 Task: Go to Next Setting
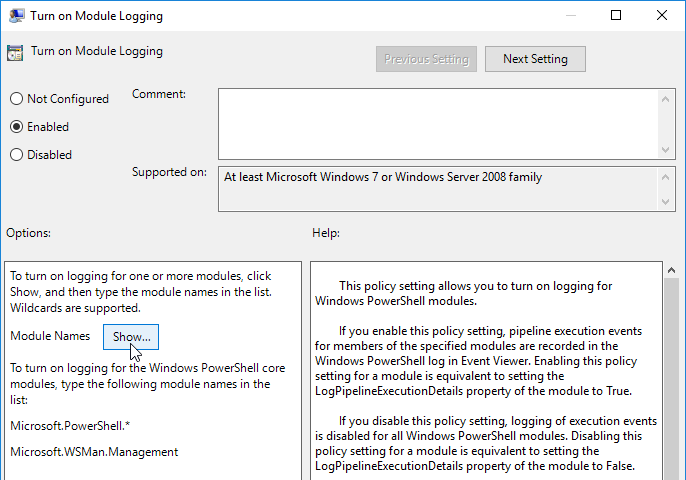tap(535, 59)
